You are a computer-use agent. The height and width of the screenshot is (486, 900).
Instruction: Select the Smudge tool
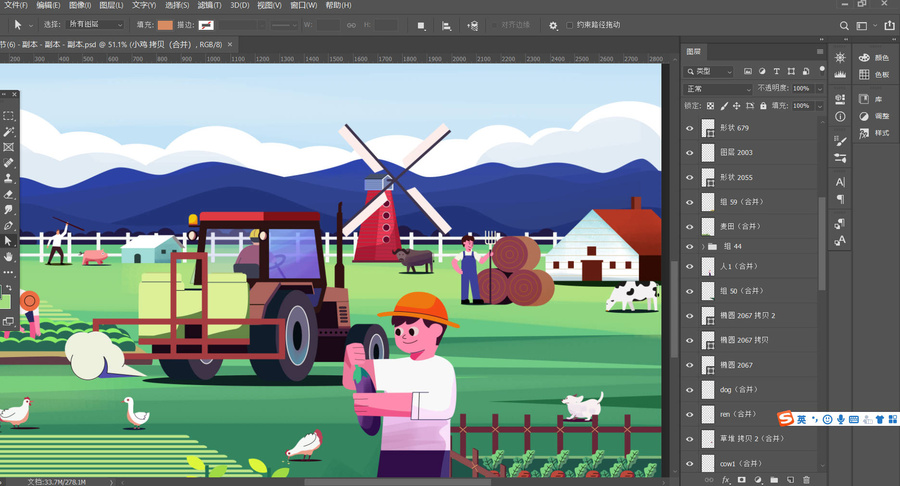(x=9, y=210)
